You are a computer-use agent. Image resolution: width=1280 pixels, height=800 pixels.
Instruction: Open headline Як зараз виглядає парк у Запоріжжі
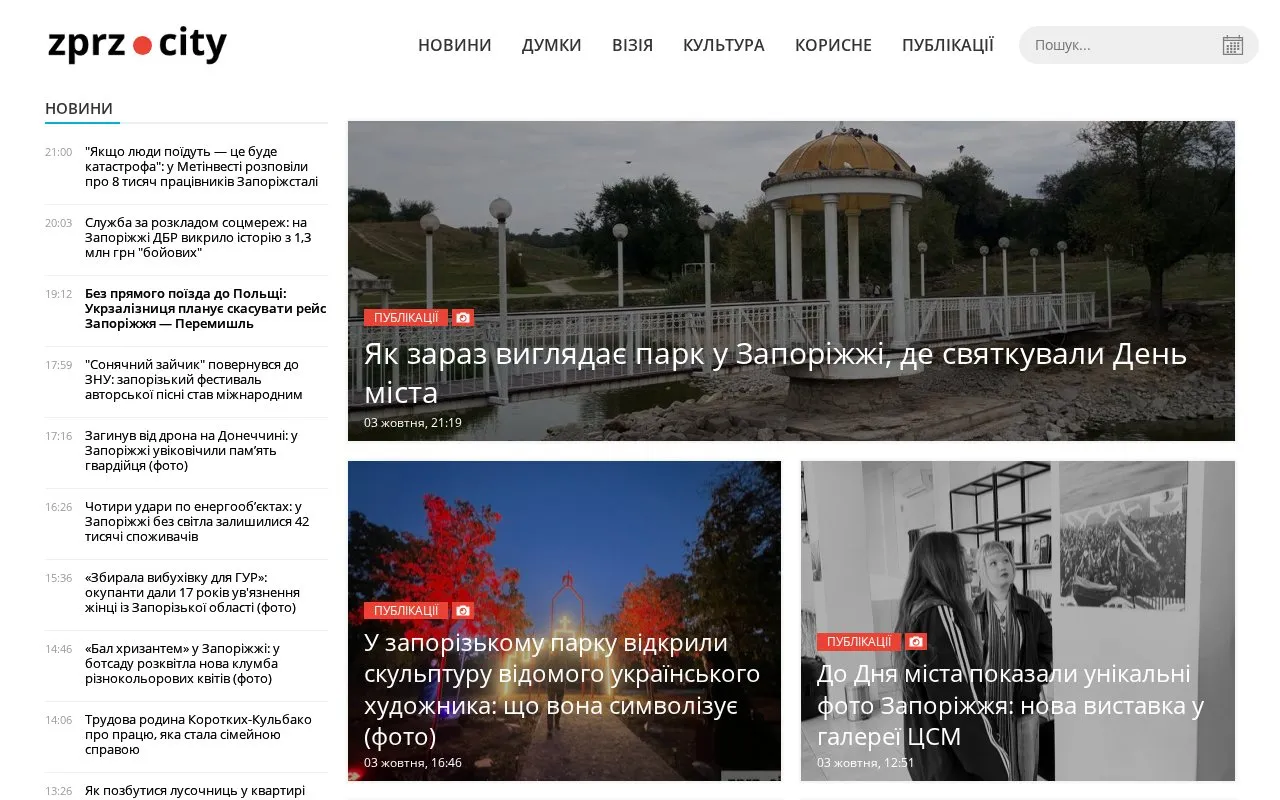point(775,372)
